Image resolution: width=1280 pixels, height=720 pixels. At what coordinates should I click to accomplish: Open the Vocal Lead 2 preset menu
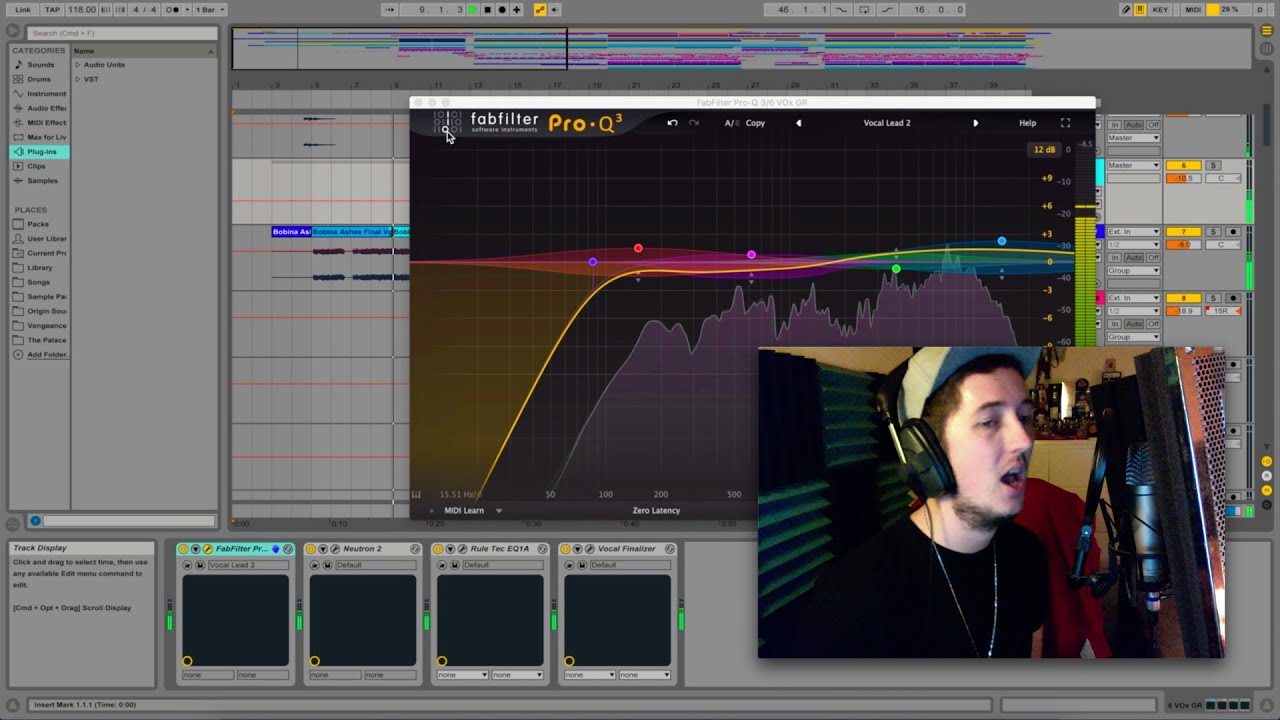(887, 123)
